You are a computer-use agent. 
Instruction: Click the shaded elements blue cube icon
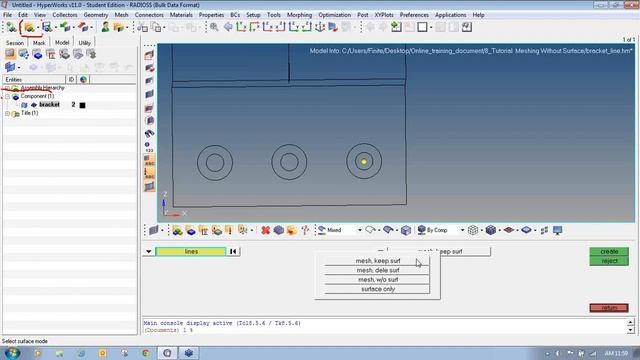pyautogui.click(x=491, y=230)
